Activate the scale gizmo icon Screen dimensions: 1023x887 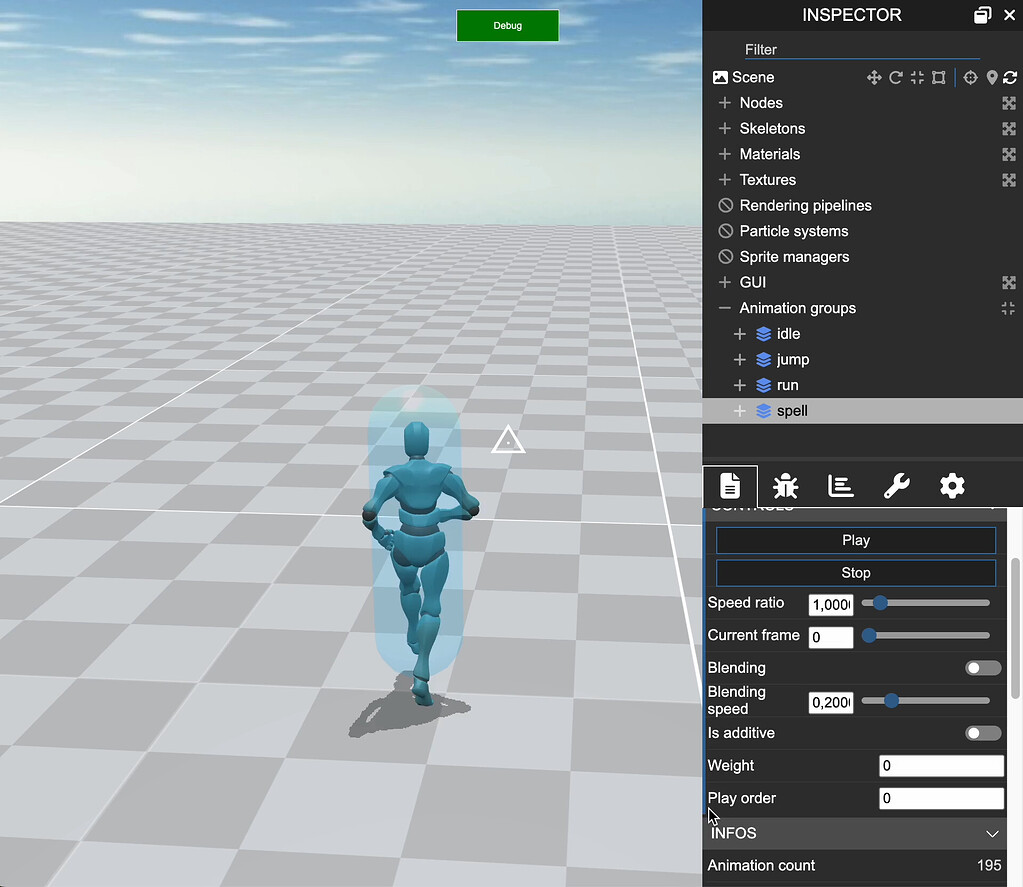(916, 77)
